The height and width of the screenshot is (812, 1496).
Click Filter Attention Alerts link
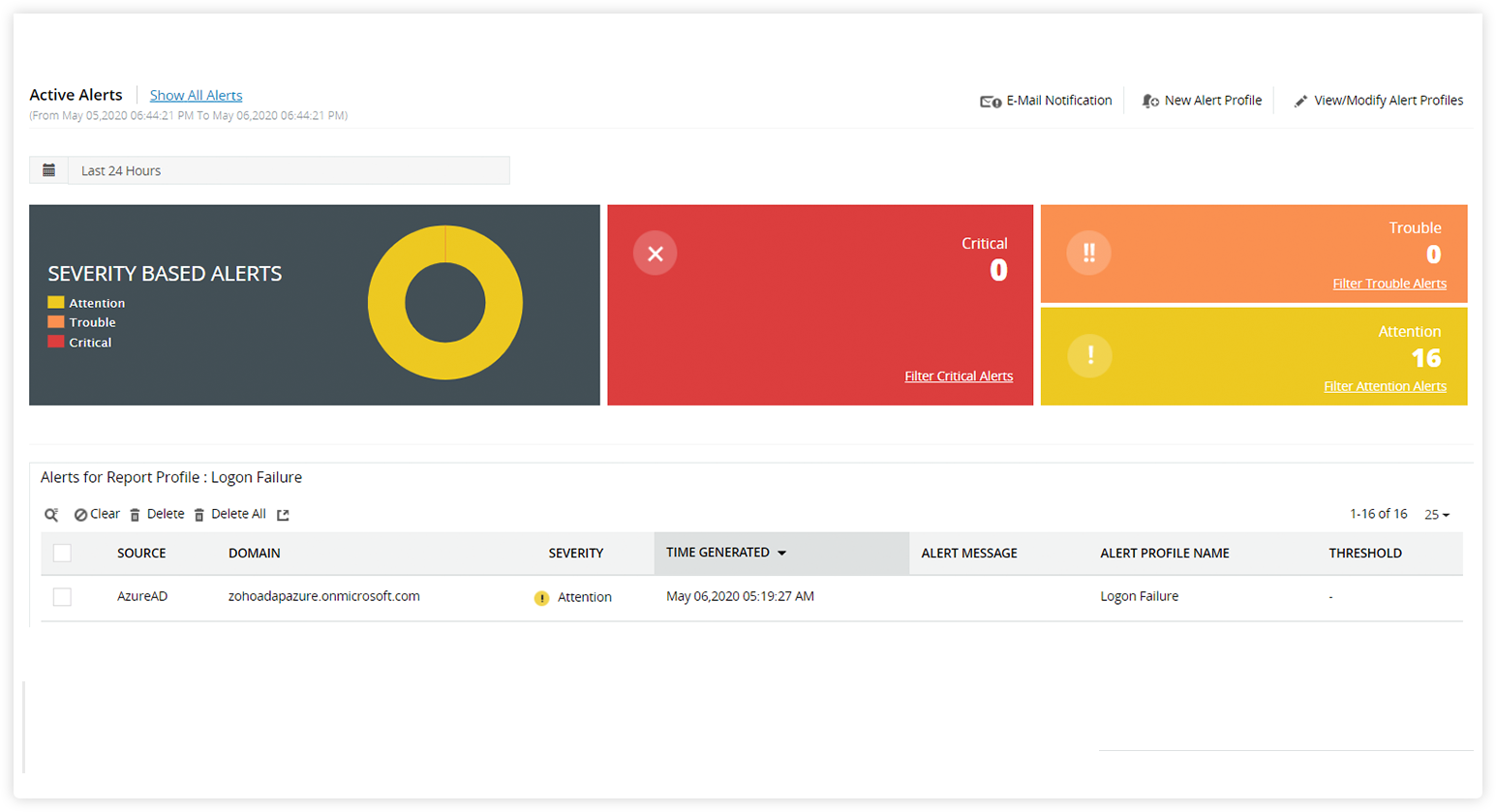point(1385,386)
